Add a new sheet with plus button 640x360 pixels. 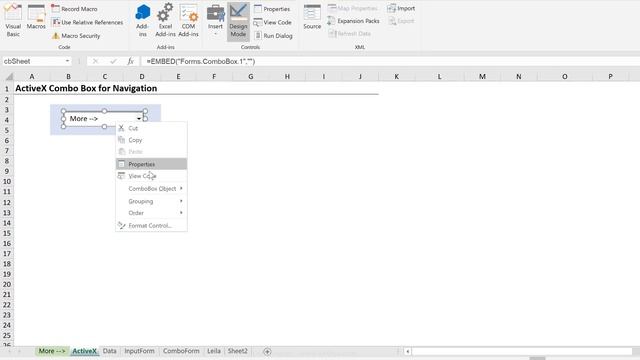coord(267,351)
